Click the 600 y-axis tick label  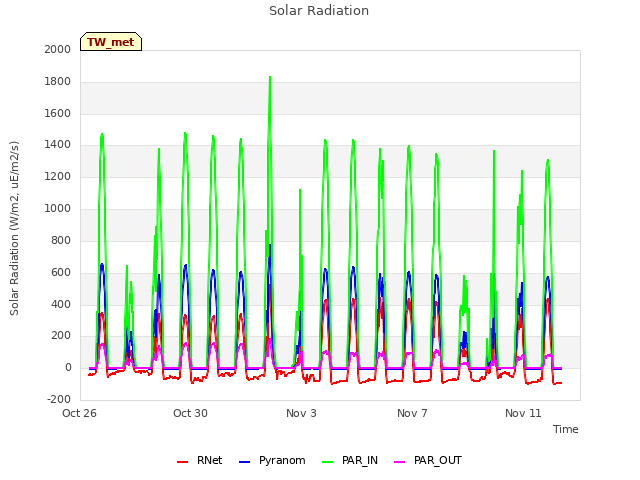pos(61,273)
